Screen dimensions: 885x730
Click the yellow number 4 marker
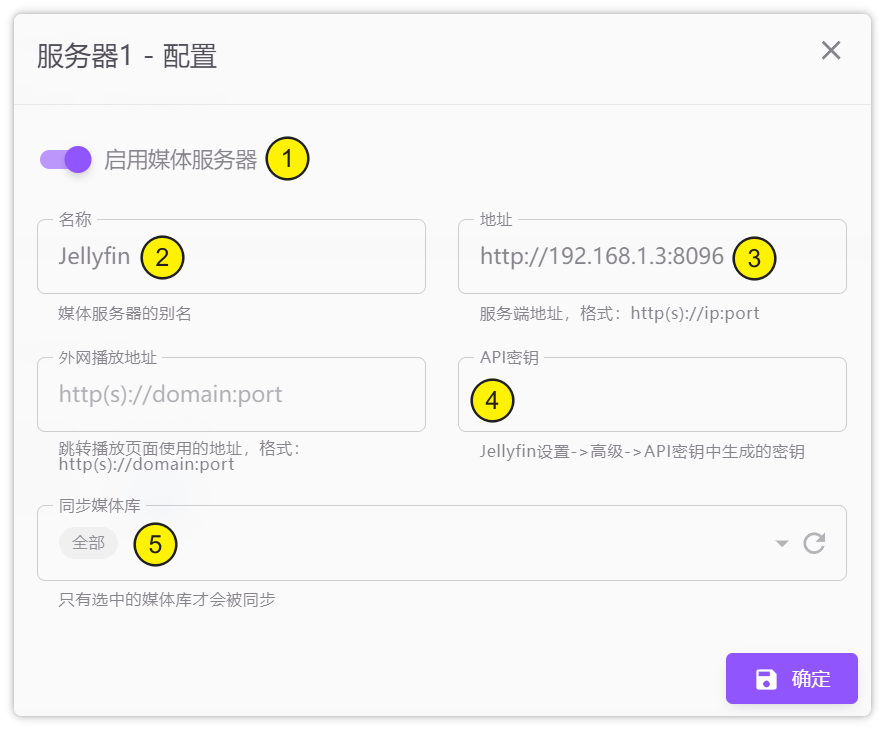click(492, 400)
